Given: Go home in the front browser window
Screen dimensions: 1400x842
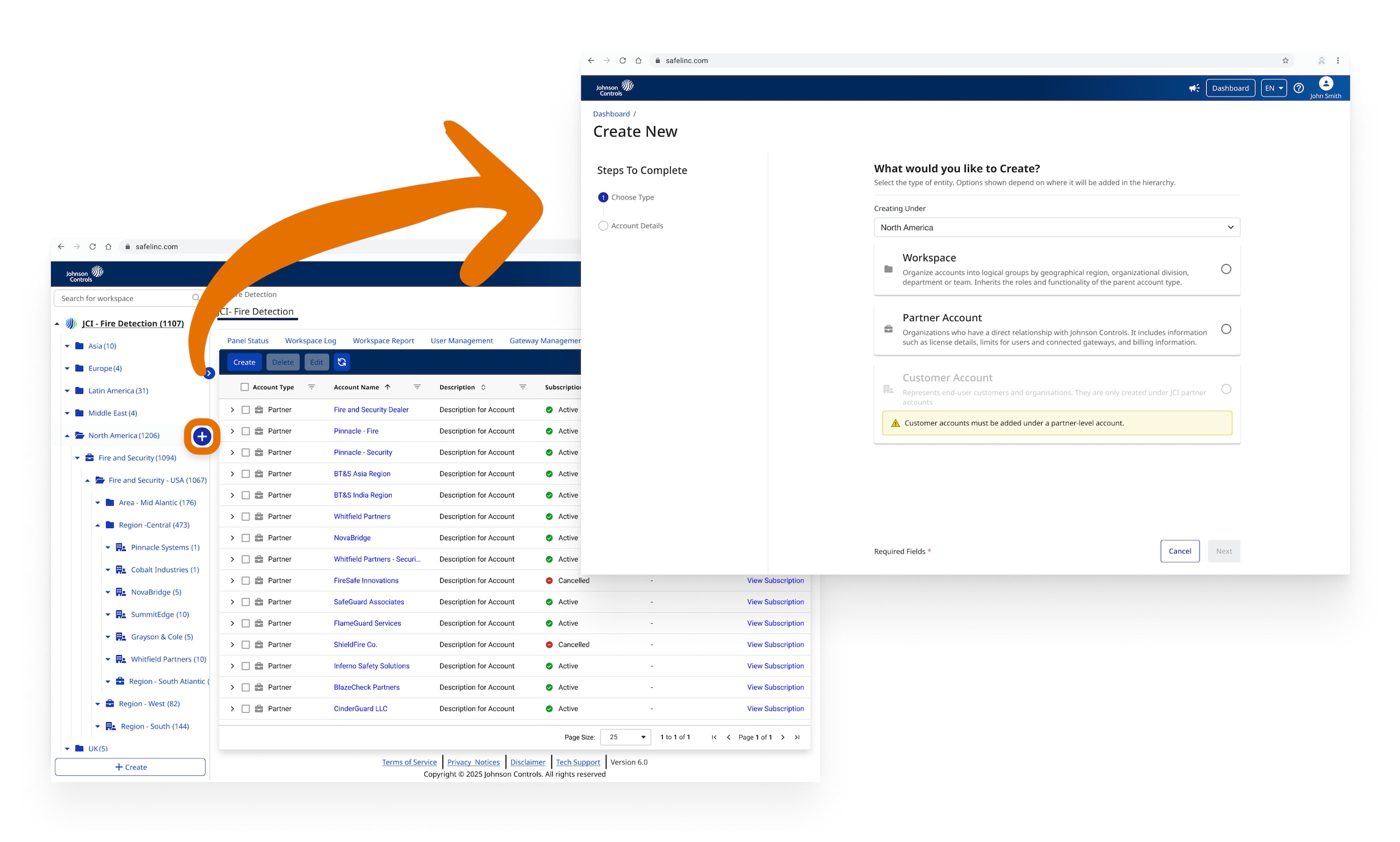Looking at the screenshot, I should point(638,61).
